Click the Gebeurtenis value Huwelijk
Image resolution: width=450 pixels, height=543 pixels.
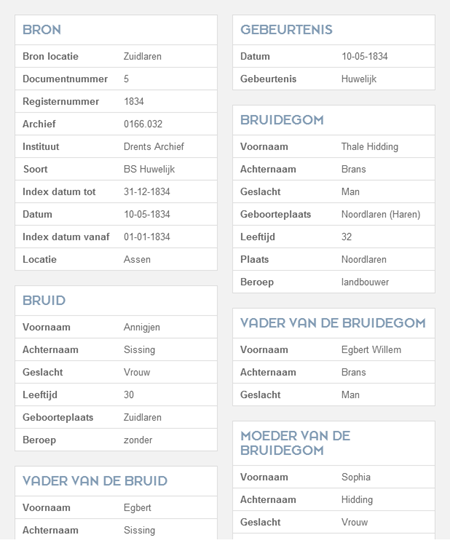359,79
